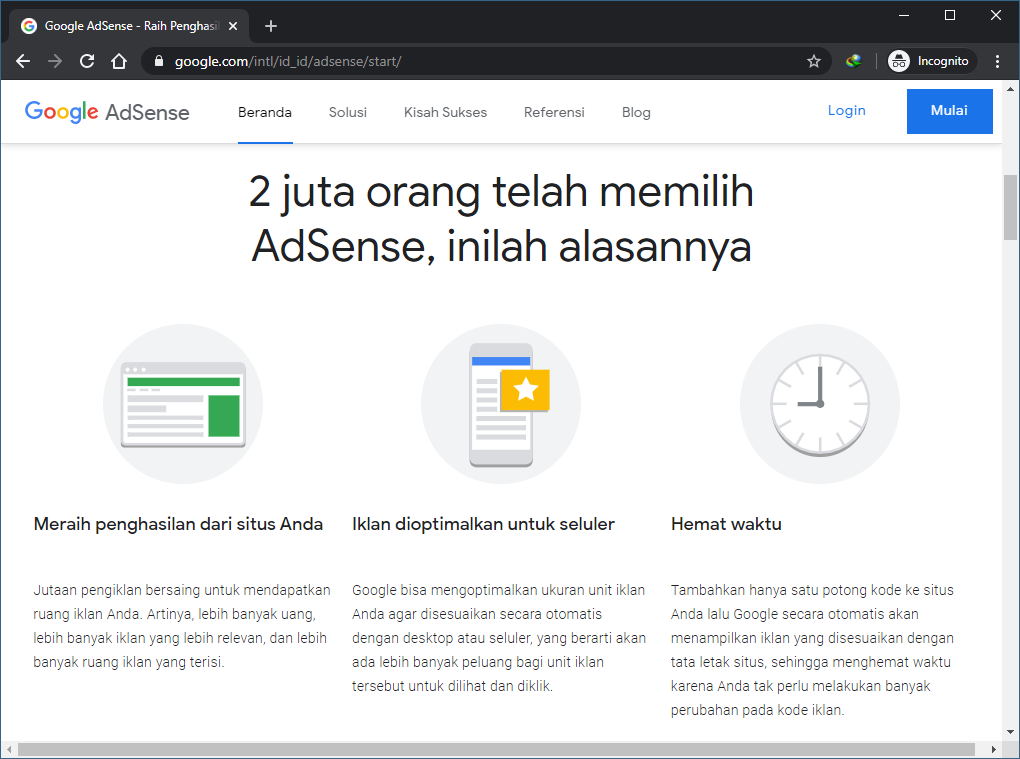Click the vertical scrollbar thumb

(1010, 207)
